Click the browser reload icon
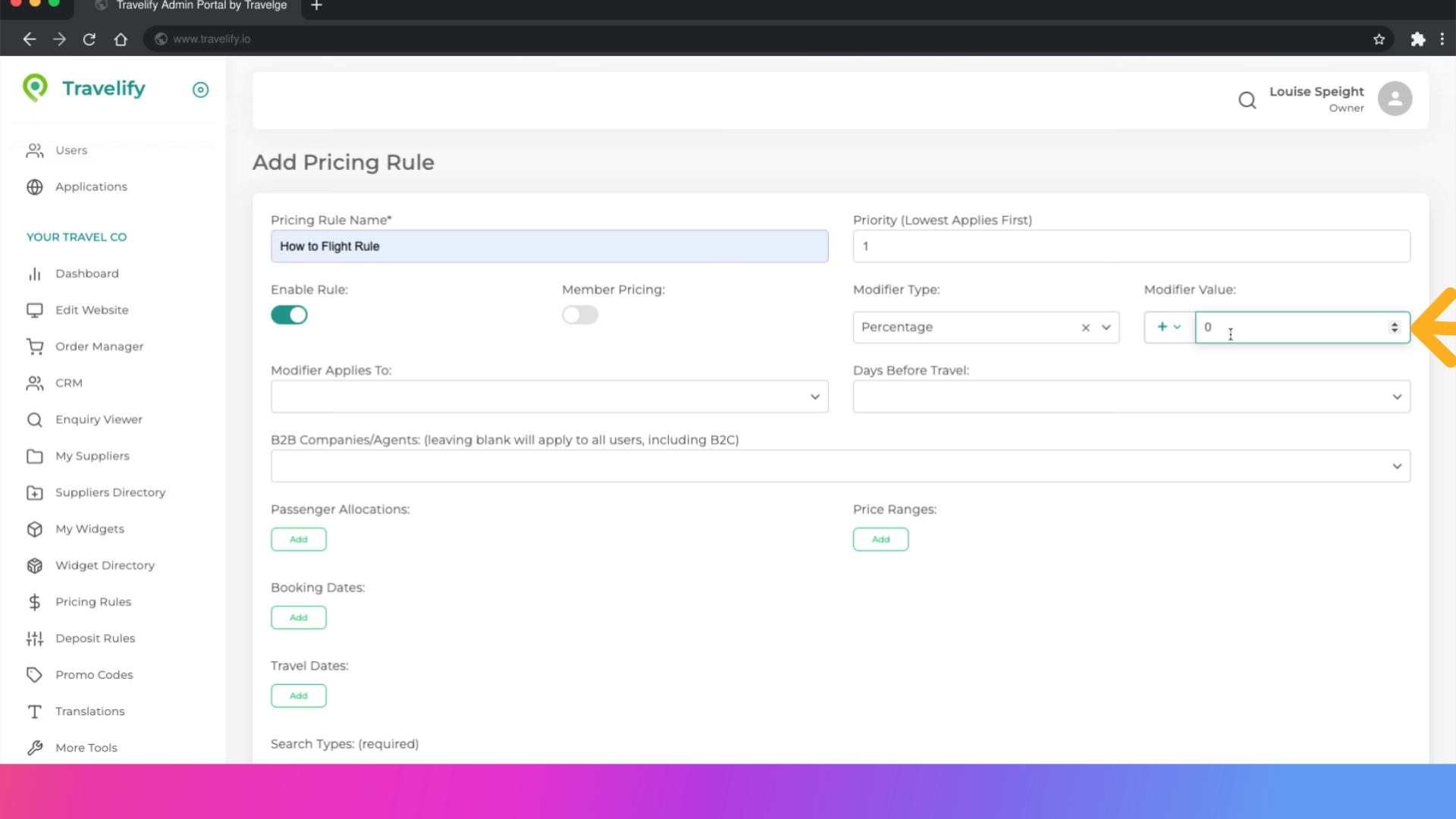 (x=89, y=39)
